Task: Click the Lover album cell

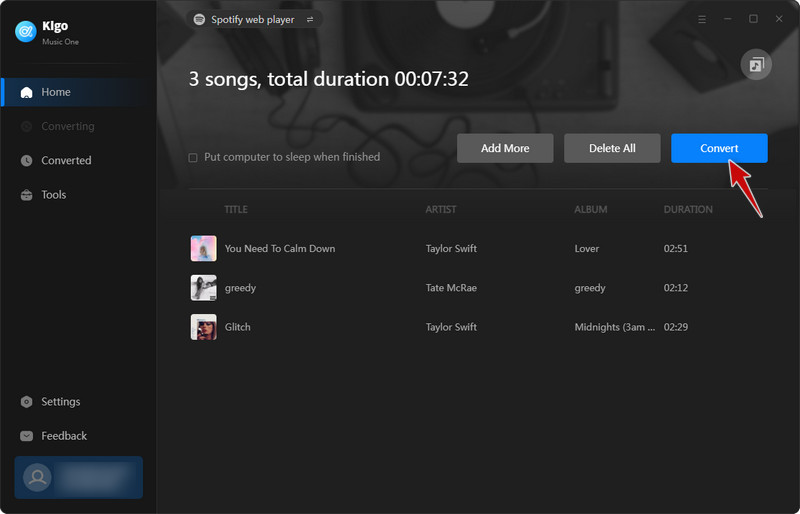Action: (x=587, y=249)
